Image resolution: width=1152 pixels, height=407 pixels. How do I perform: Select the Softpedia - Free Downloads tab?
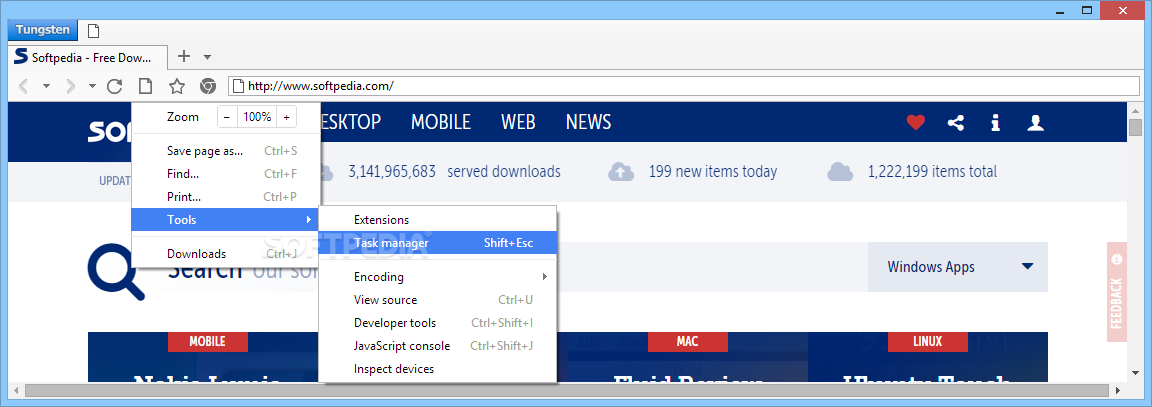point(88,57)
